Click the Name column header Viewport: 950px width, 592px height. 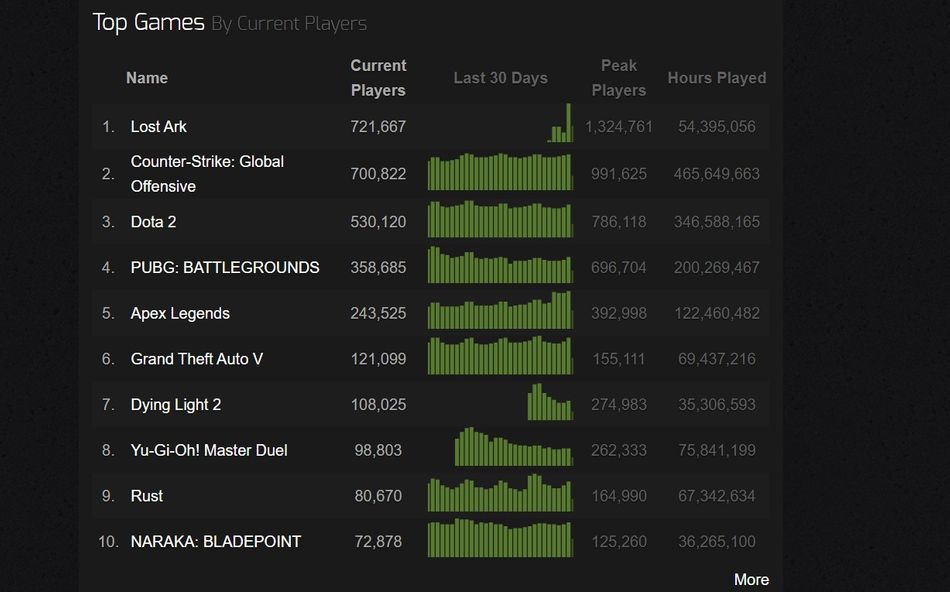point(147,78)
